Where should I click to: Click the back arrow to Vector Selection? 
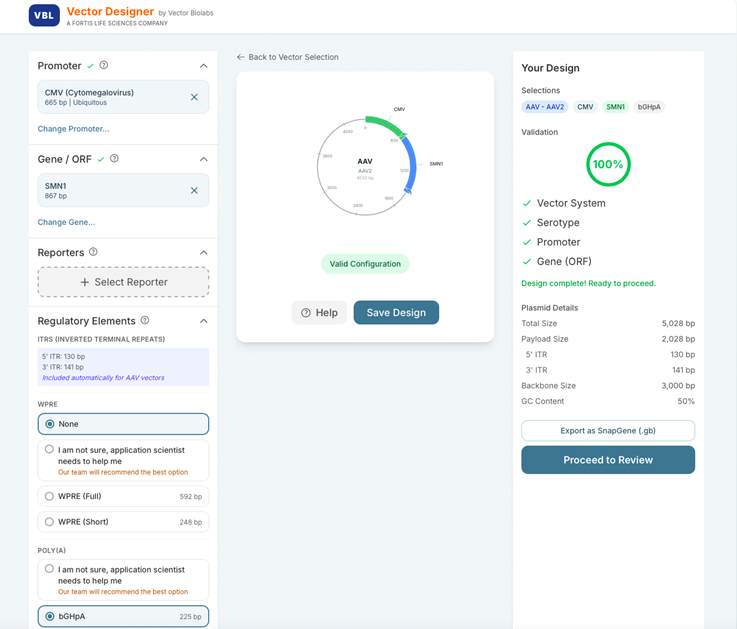[x=241, y=57]
